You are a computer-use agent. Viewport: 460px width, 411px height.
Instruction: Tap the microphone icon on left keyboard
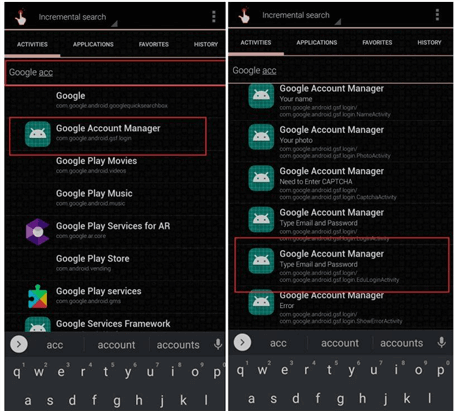pyautogui.click(x=218, y=344)
